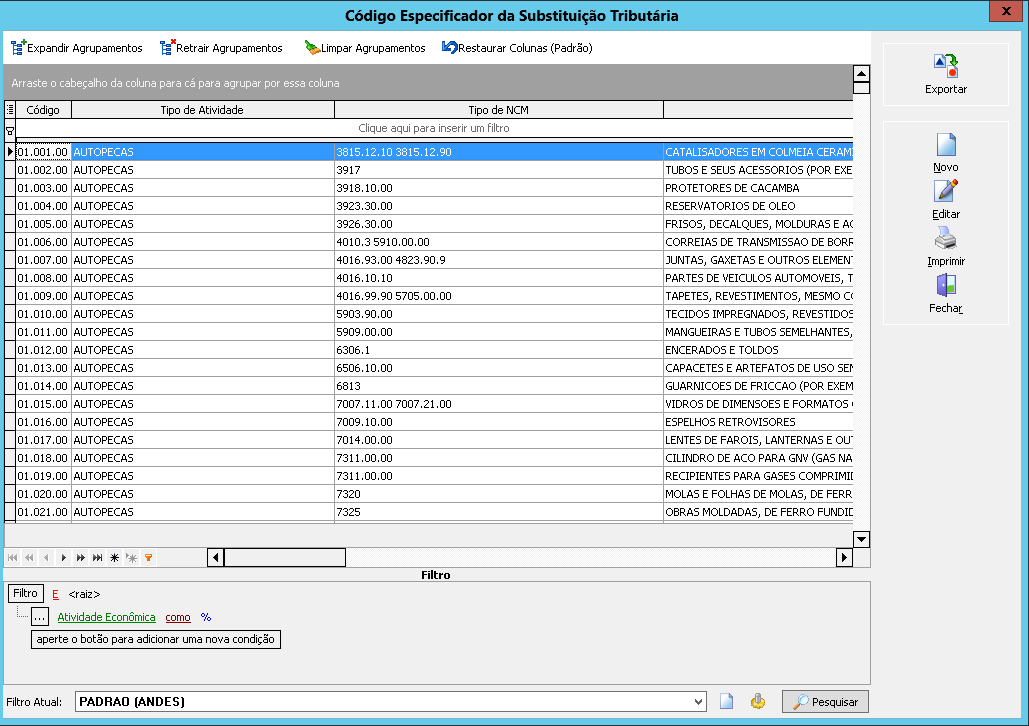Click horizontal scrollbar left arrow

[x=215, y=558]
